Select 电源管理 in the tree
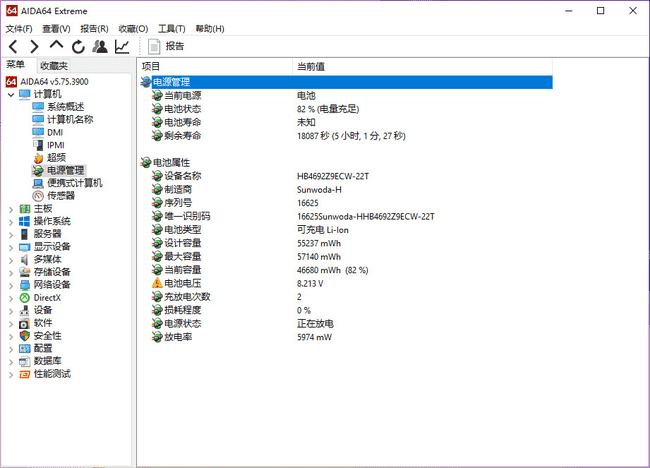The width and height of the screenshot is (650, 468). [65, 170]
